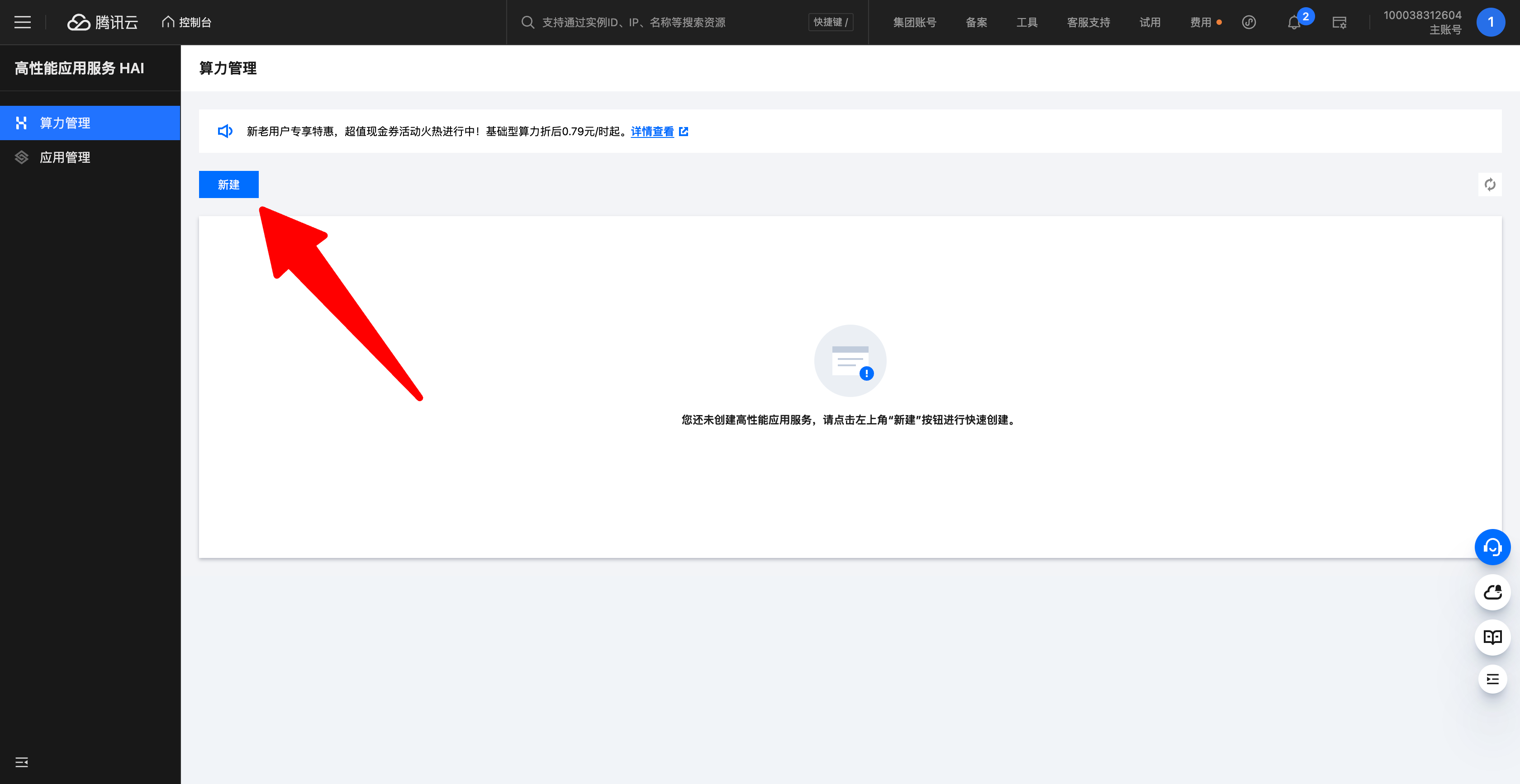Open the 客服支持 menu
The height and width of the screenshot is (784, 1520).
[1088, 23]
